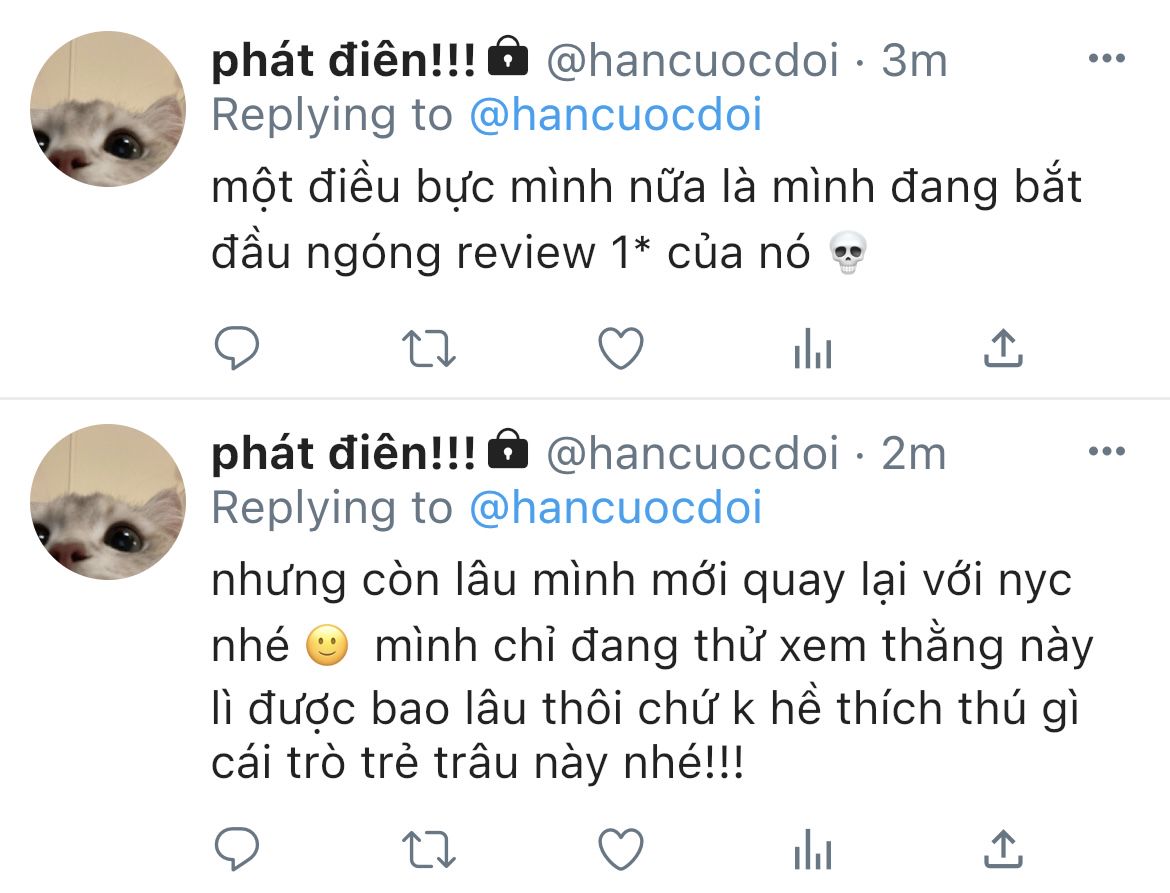View analytics for the second tweet
The width and height of the screenshot is (1170, 893).
[813, 850]
